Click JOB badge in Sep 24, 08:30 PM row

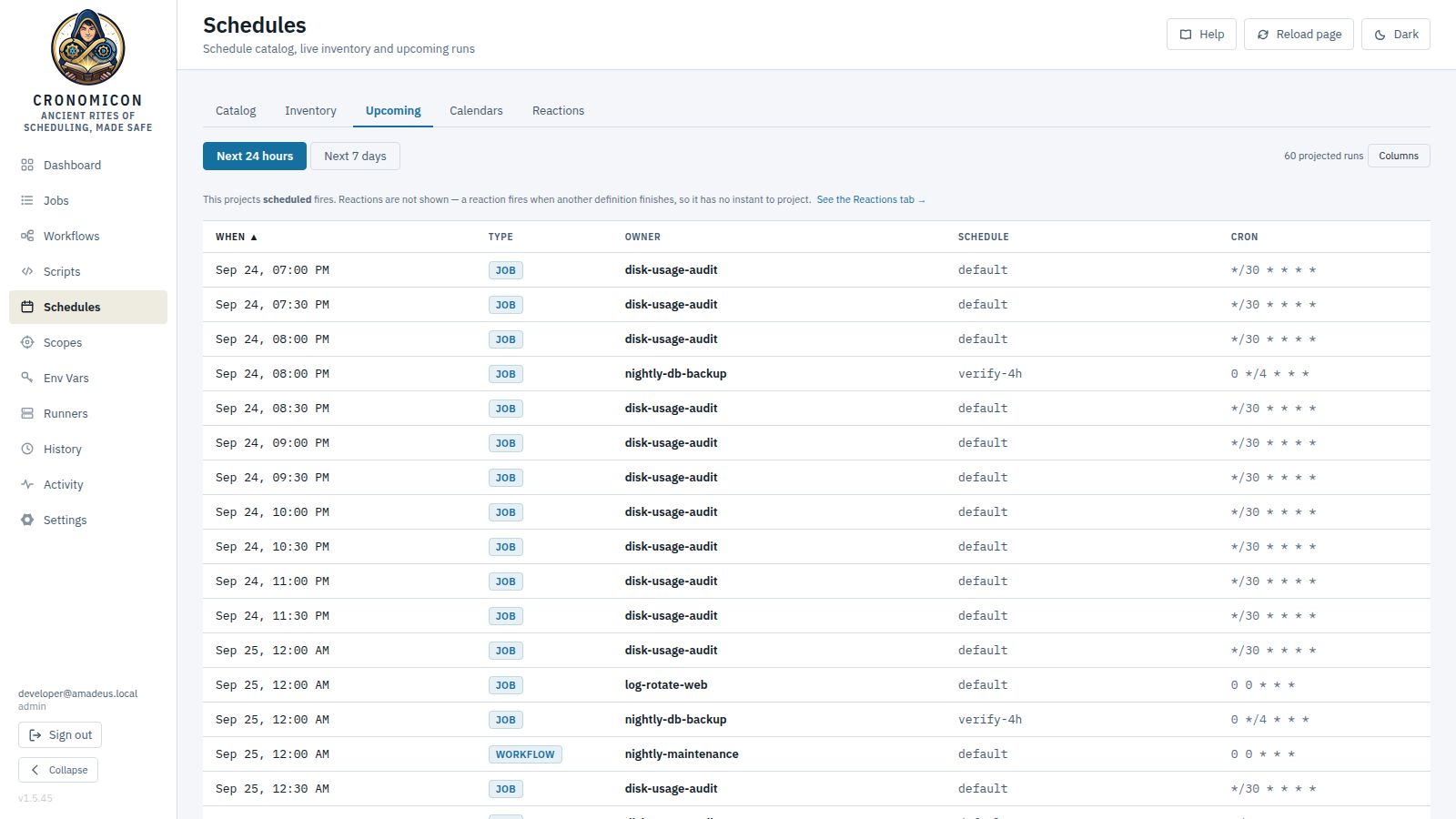[506, 409]
